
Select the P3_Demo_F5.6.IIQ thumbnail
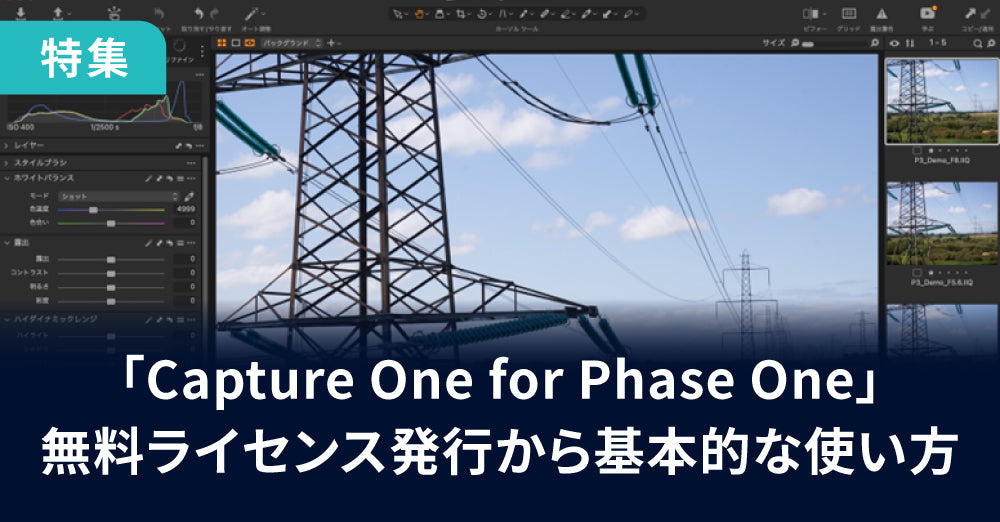point(941,223)
